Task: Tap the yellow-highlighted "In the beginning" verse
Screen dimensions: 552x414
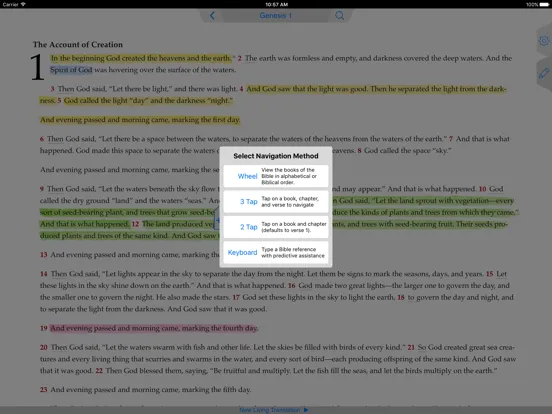Action: [x=141, y=58]
